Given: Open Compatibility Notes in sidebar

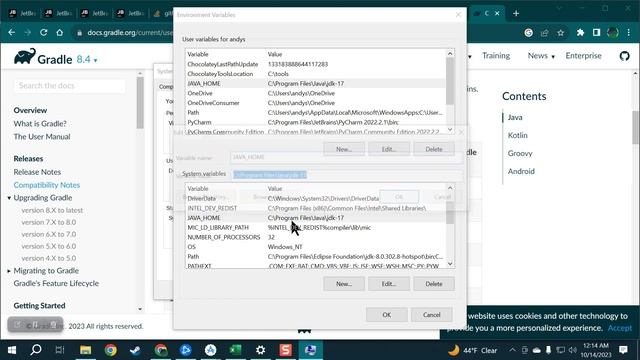Looking at the screenshot, I should 47,185.
